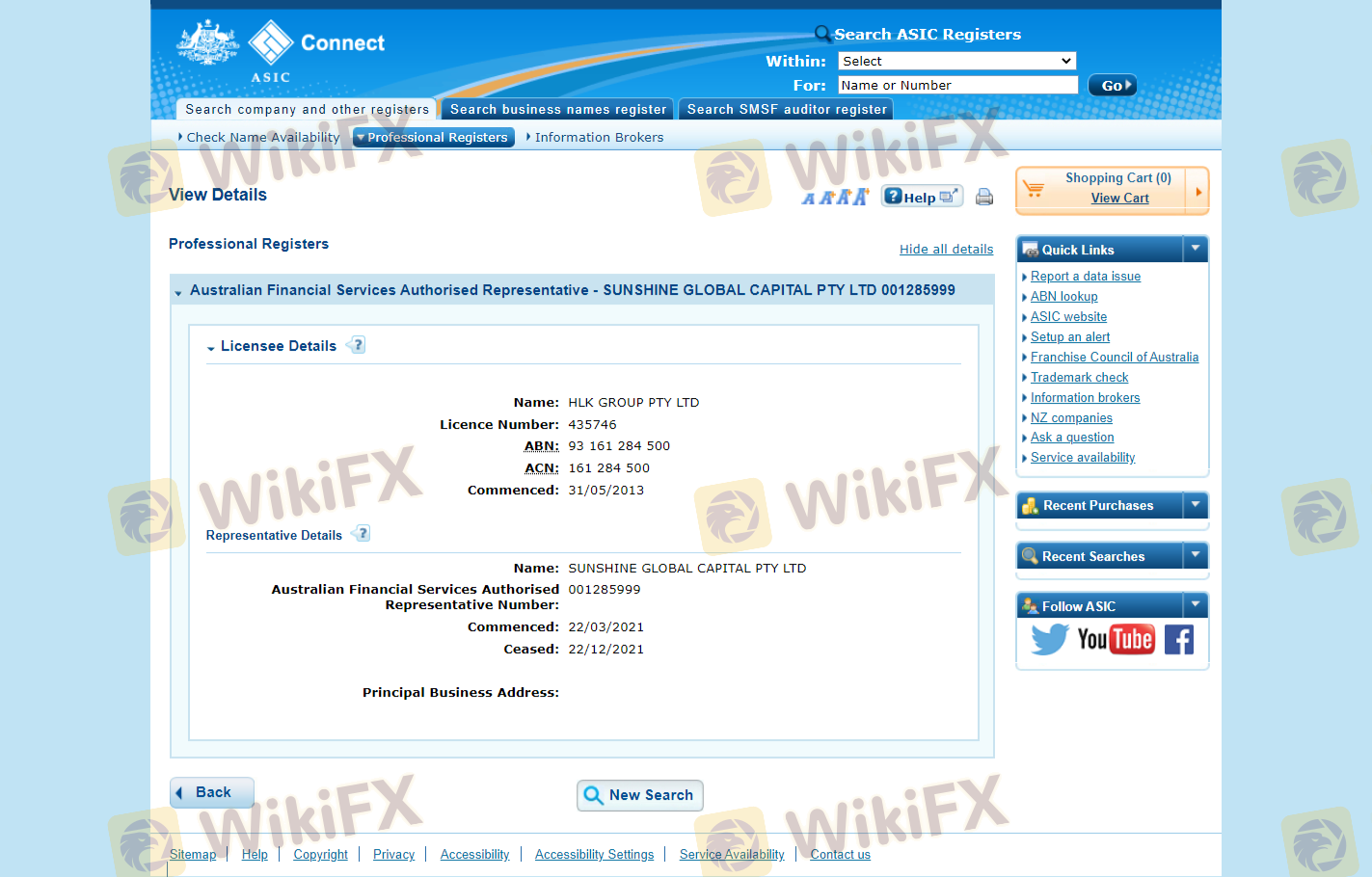Open the Within Select dropdown

955,61
